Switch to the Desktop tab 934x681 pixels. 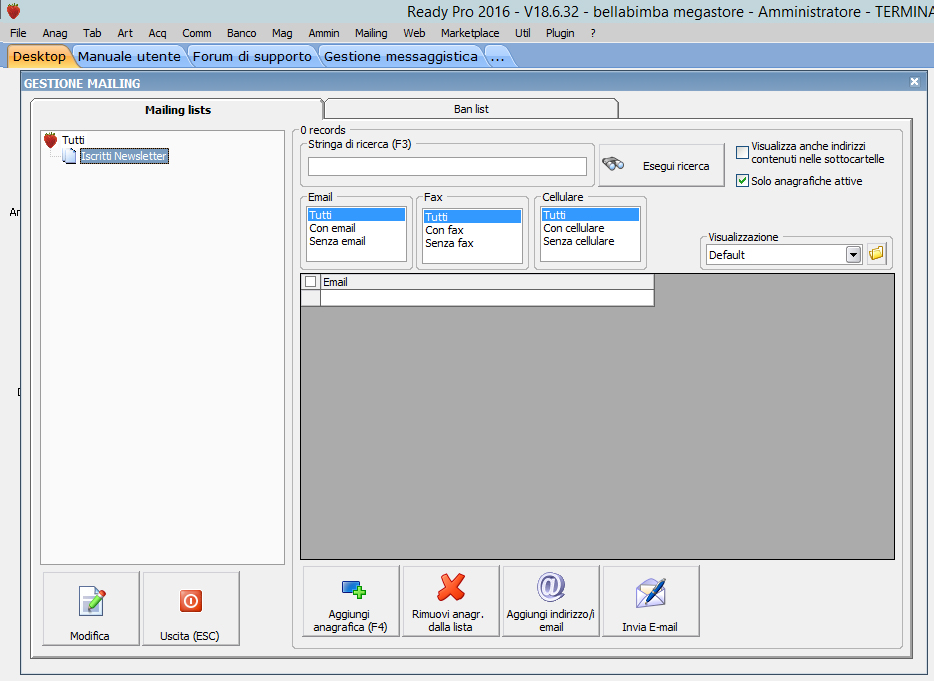(x=39, y=57)
